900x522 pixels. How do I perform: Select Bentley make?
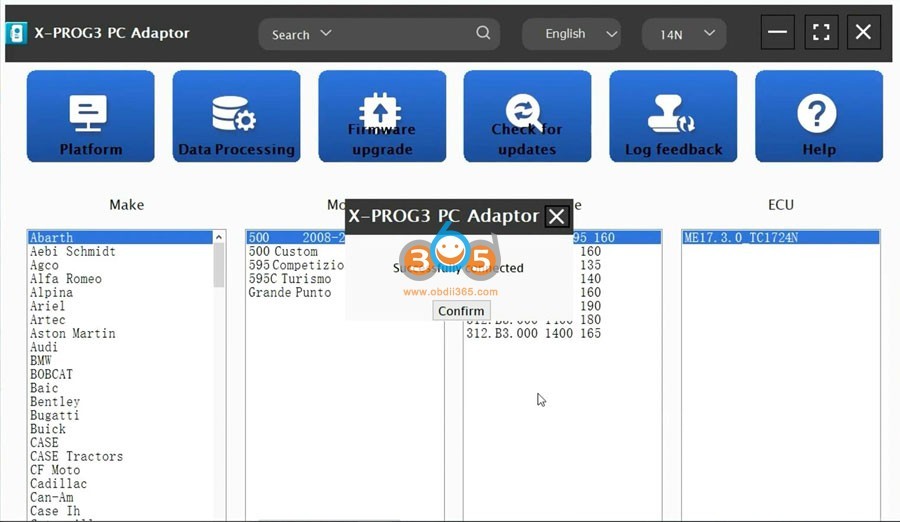[x=120, y=401]
